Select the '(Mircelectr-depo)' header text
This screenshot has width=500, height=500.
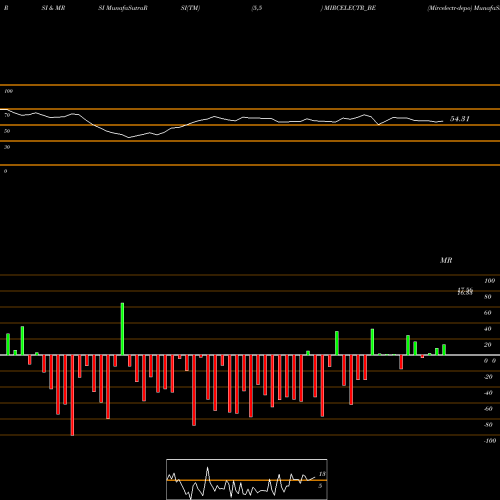(450, 8)
